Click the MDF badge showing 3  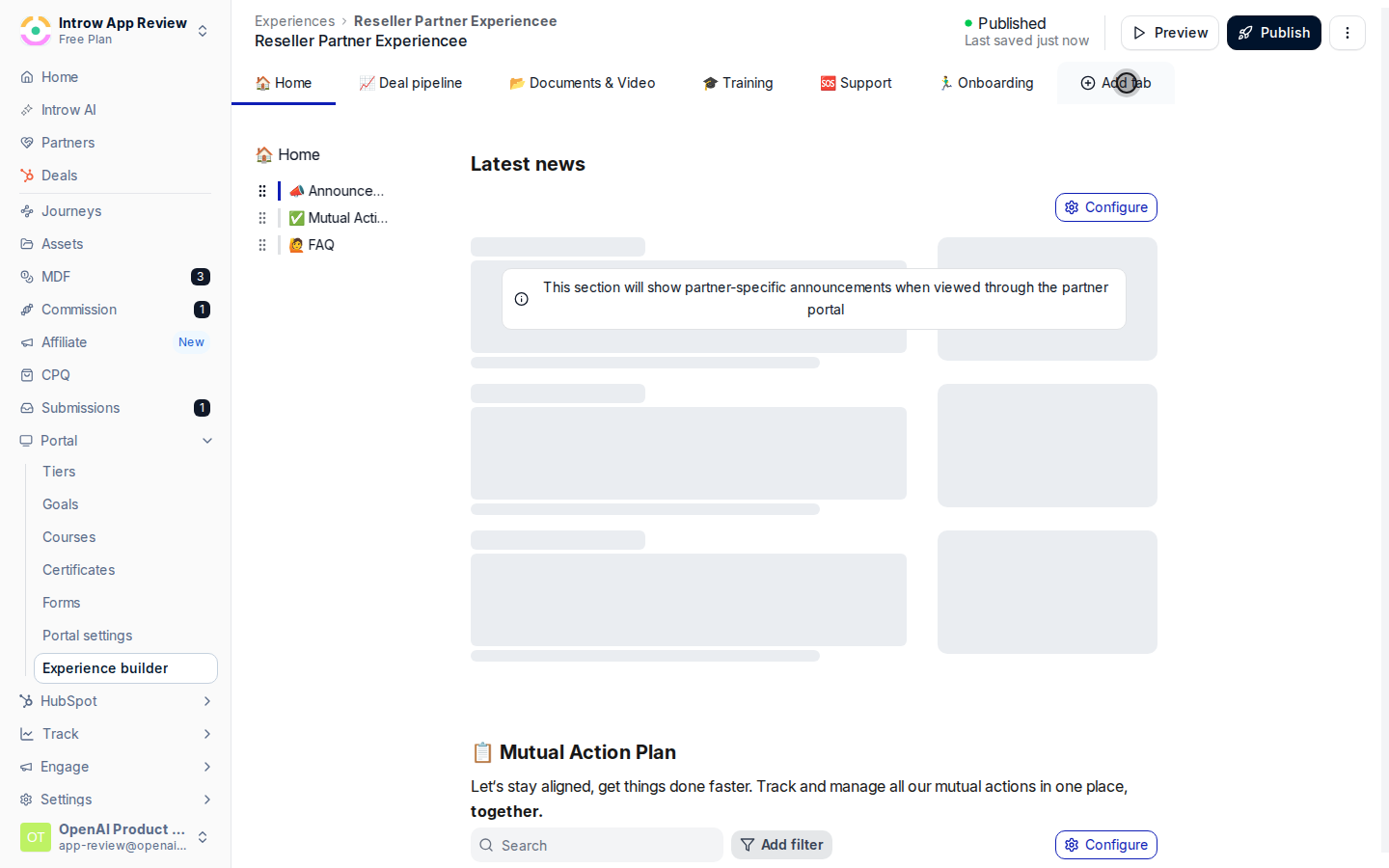click(x=201, y=277)
